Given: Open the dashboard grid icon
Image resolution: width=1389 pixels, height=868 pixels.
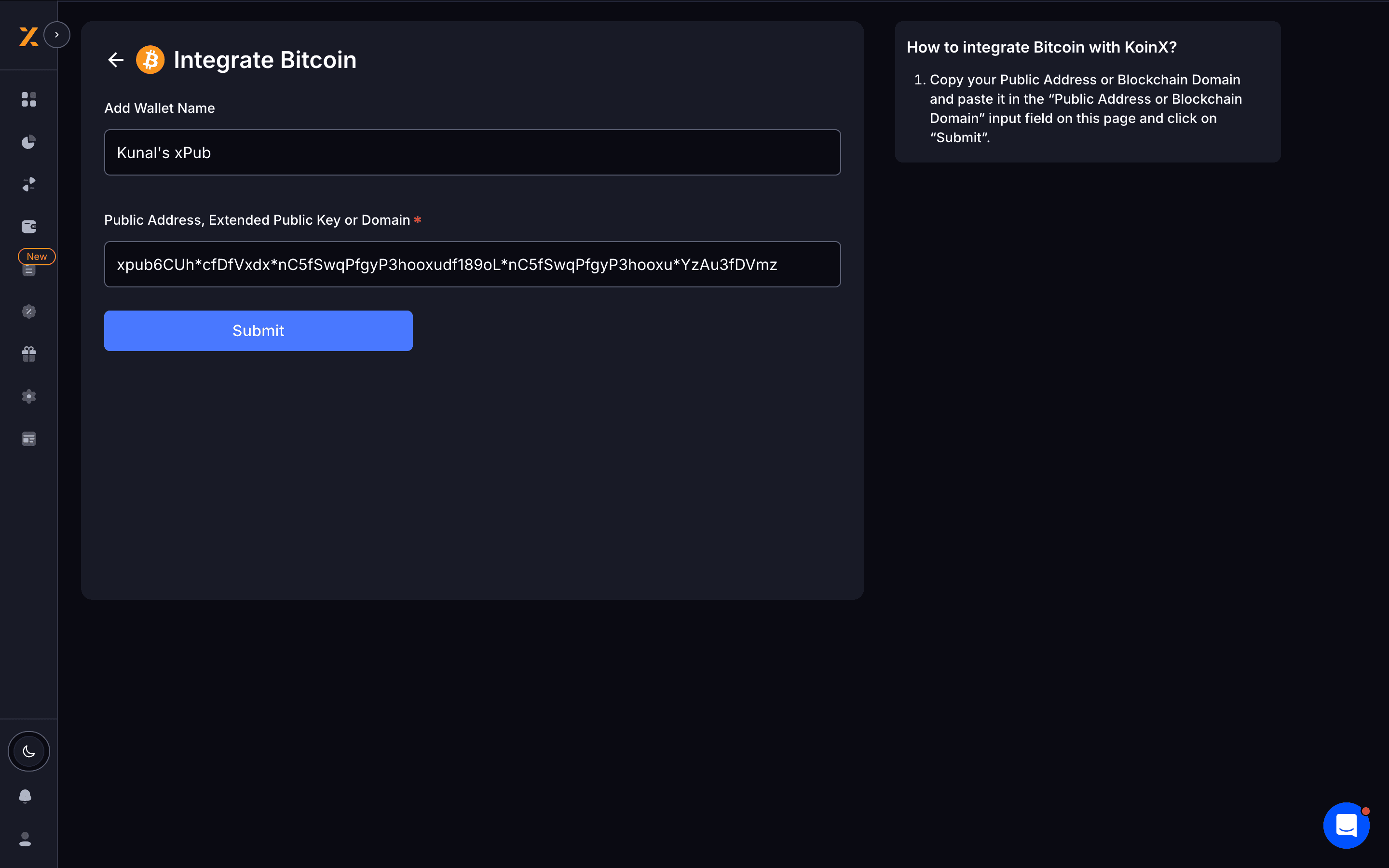Looking at the screenshot, I should click(x=29, y=99).
